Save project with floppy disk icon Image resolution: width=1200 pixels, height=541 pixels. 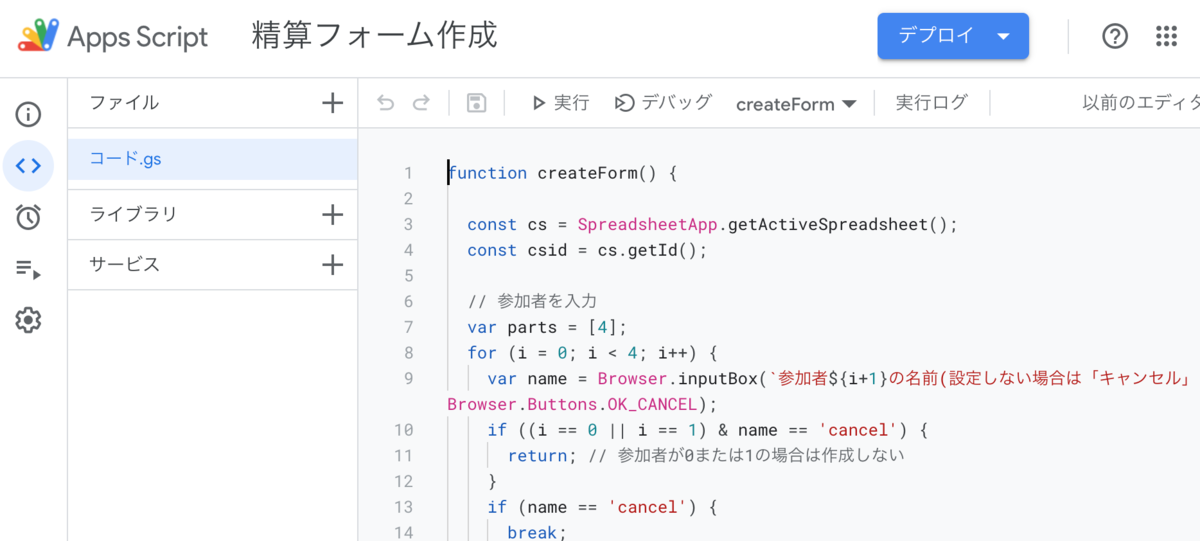(476, 103)
